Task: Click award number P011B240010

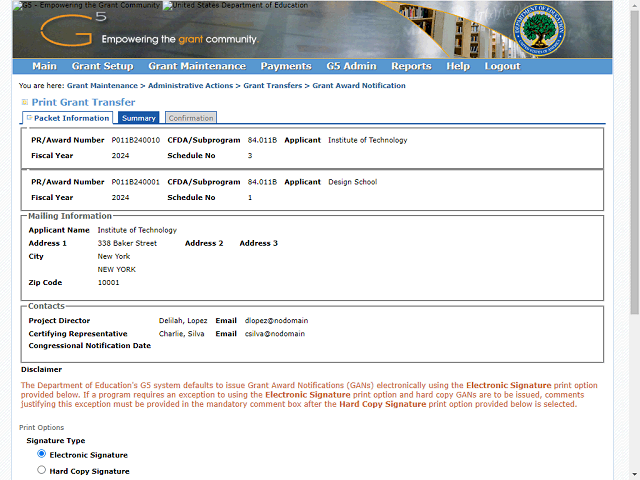Action: pos(136,140)
